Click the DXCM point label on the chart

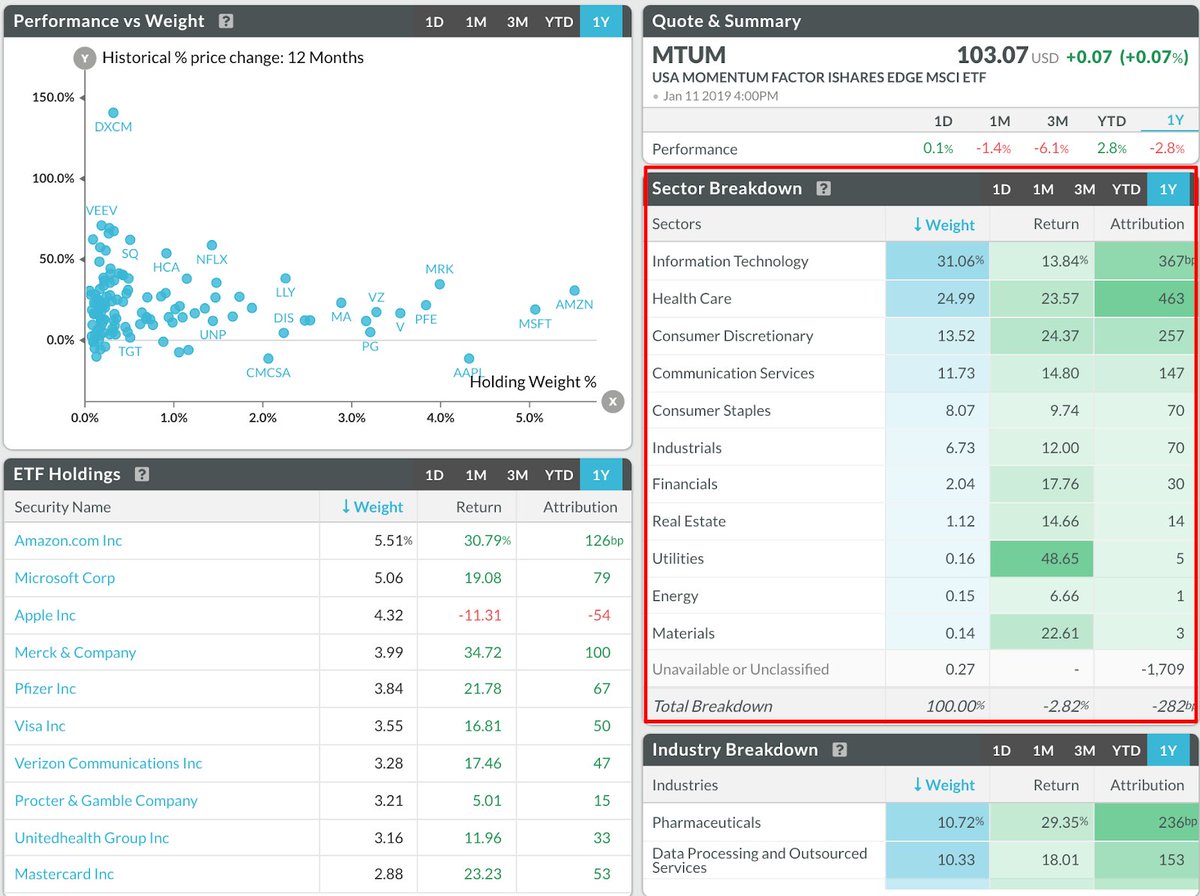(x=113, y=127)
